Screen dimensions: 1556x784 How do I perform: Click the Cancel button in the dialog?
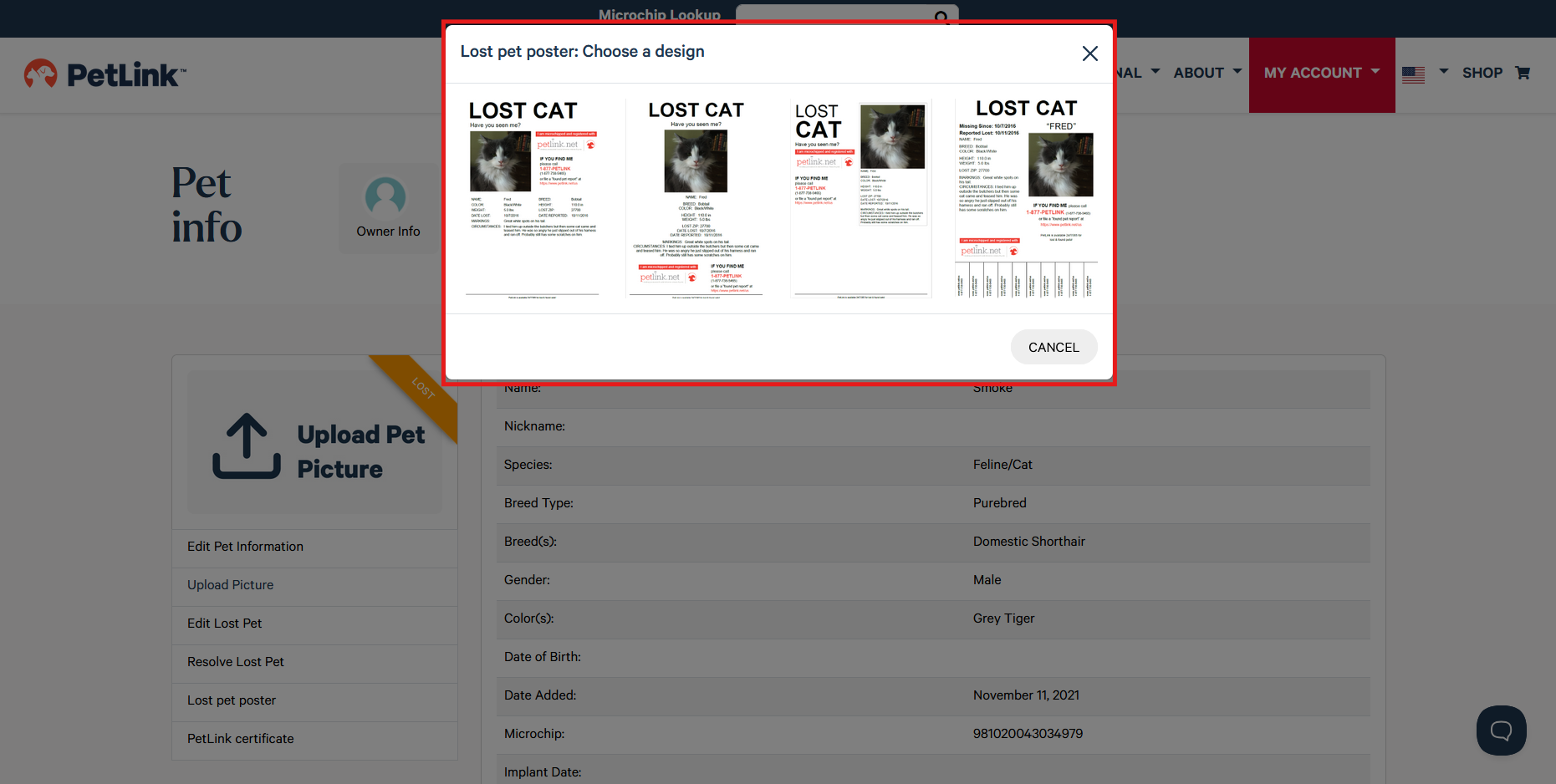(x=1053, y=347)
